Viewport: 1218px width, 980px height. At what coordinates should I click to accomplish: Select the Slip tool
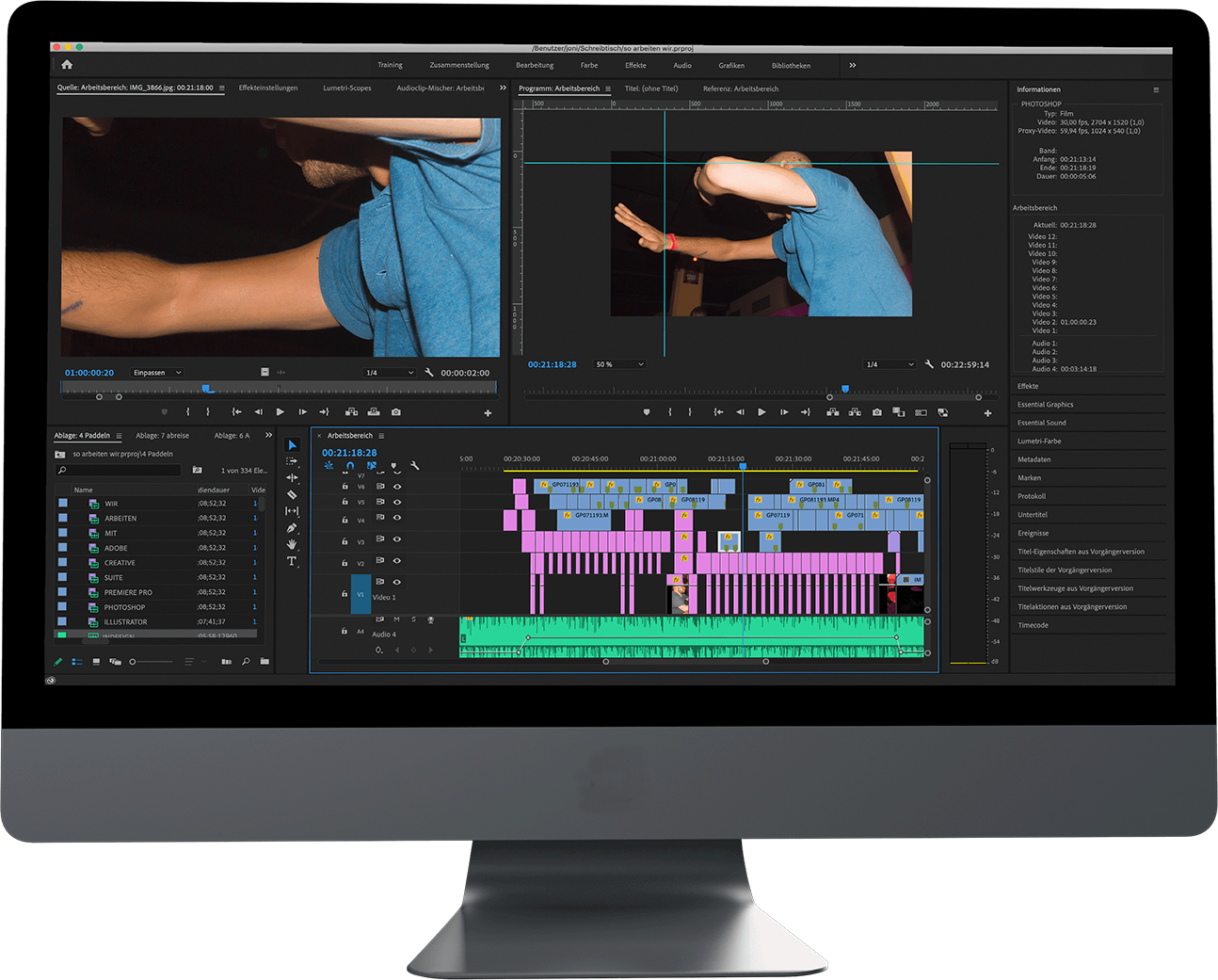tap(292, 510)
